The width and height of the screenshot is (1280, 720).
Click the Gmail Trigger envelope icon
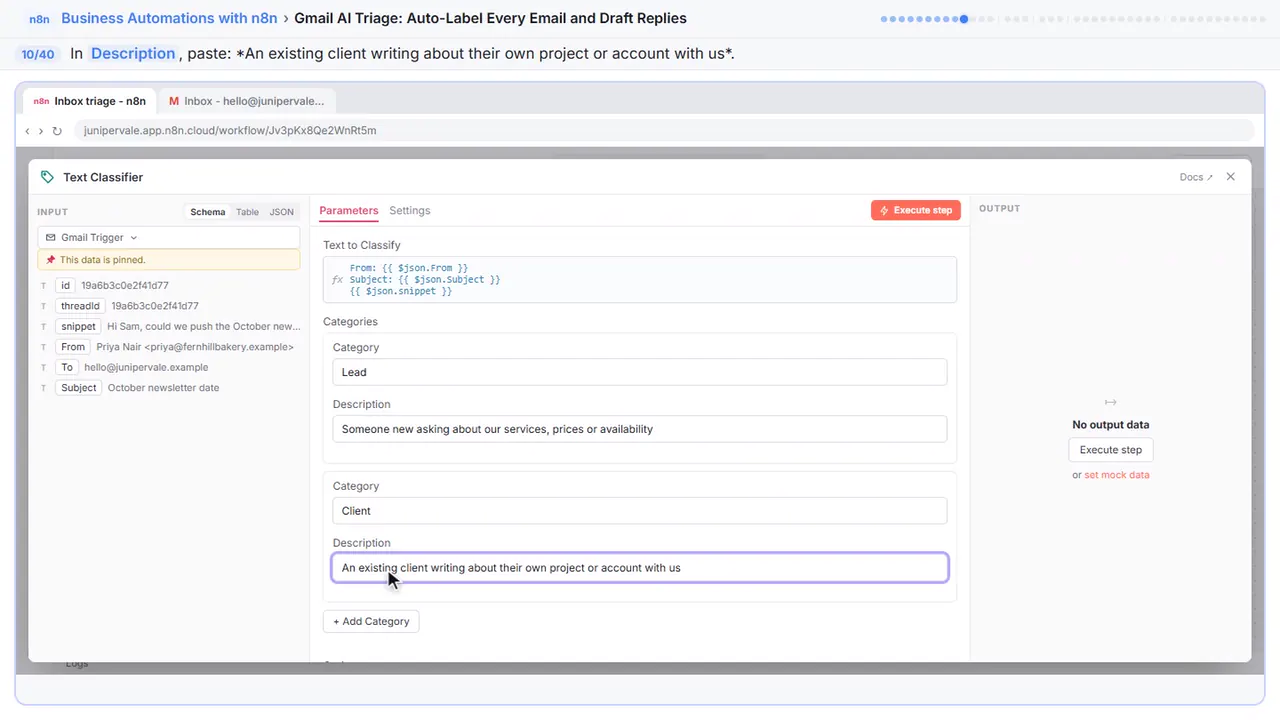(x=51, y=238)
